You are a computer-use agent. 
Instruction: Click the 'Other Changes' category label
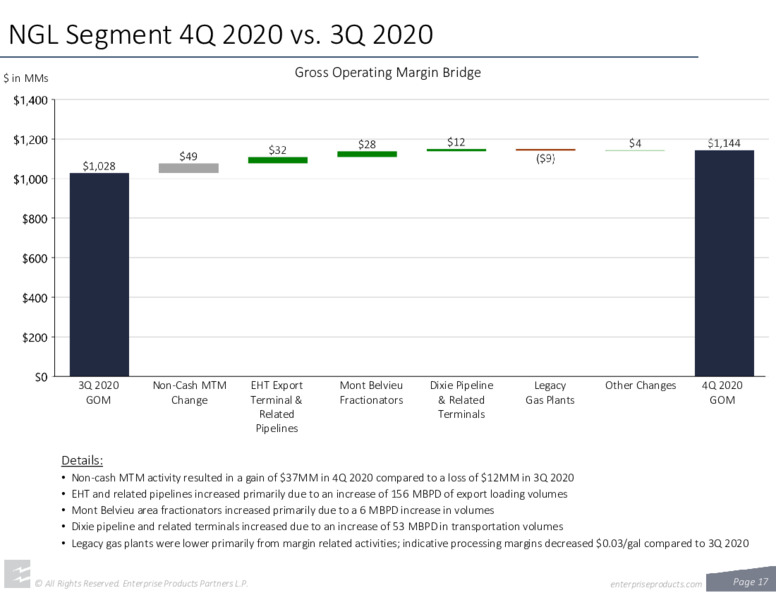[640, 385]
